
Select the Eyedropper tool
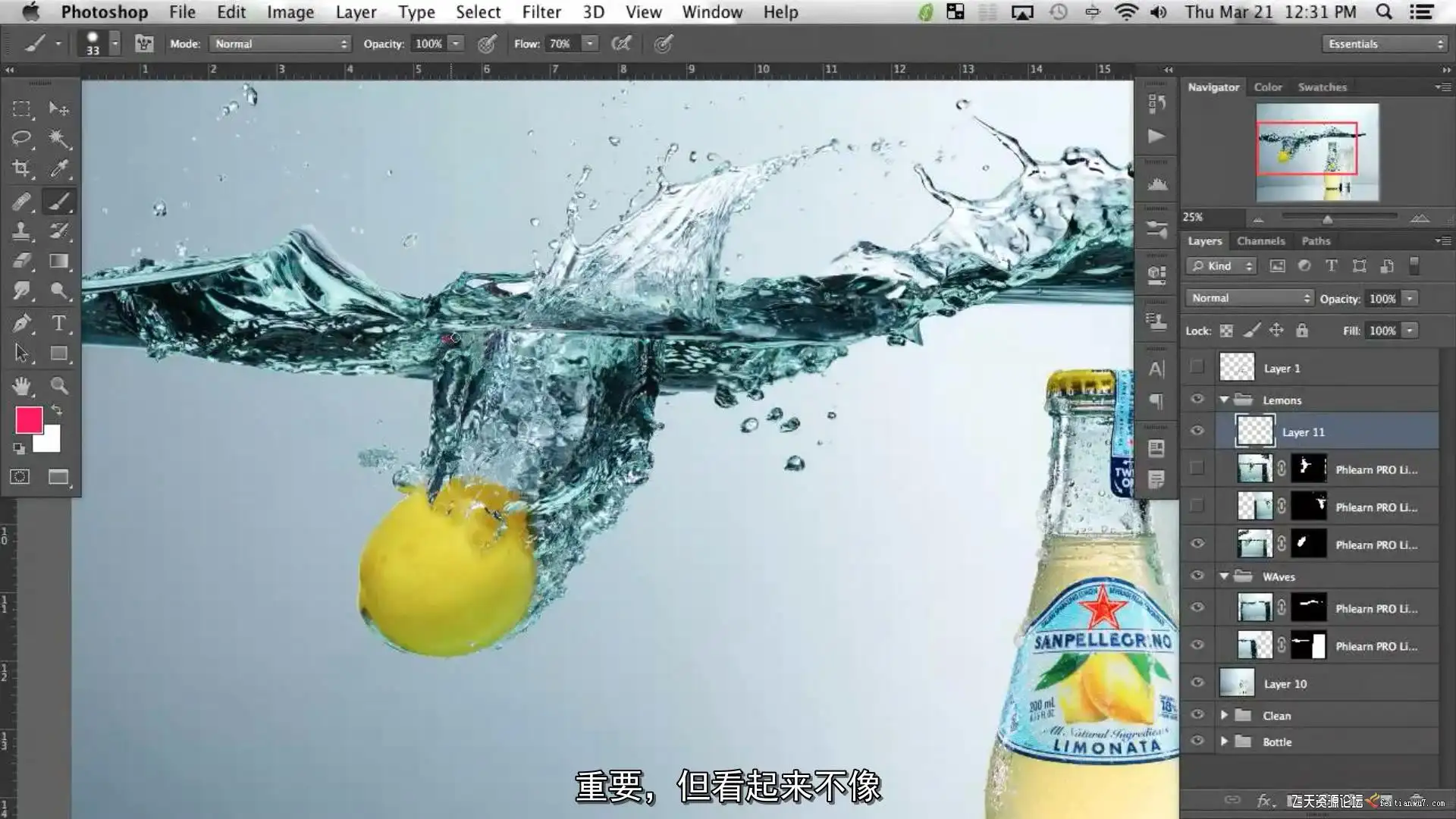(x=58, y=168)
